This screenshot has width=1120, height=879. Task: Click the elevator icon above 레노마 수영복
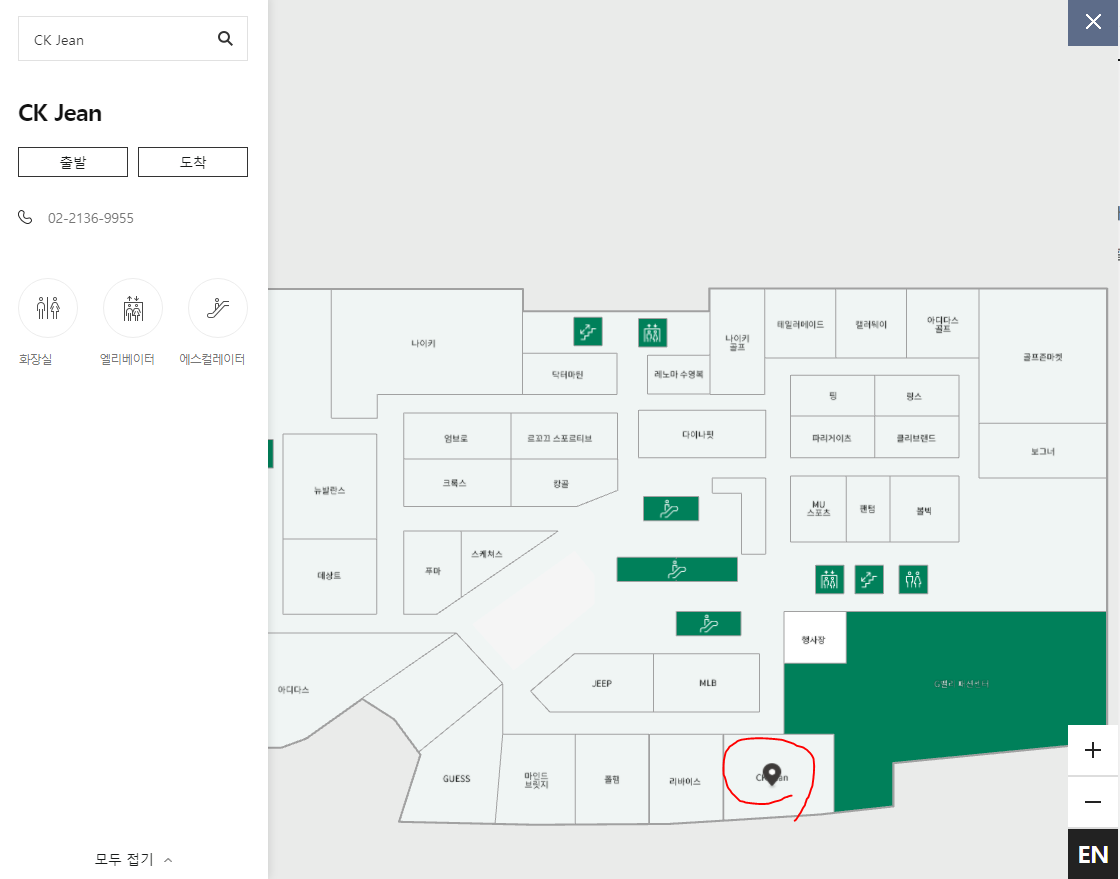point(652,333)
